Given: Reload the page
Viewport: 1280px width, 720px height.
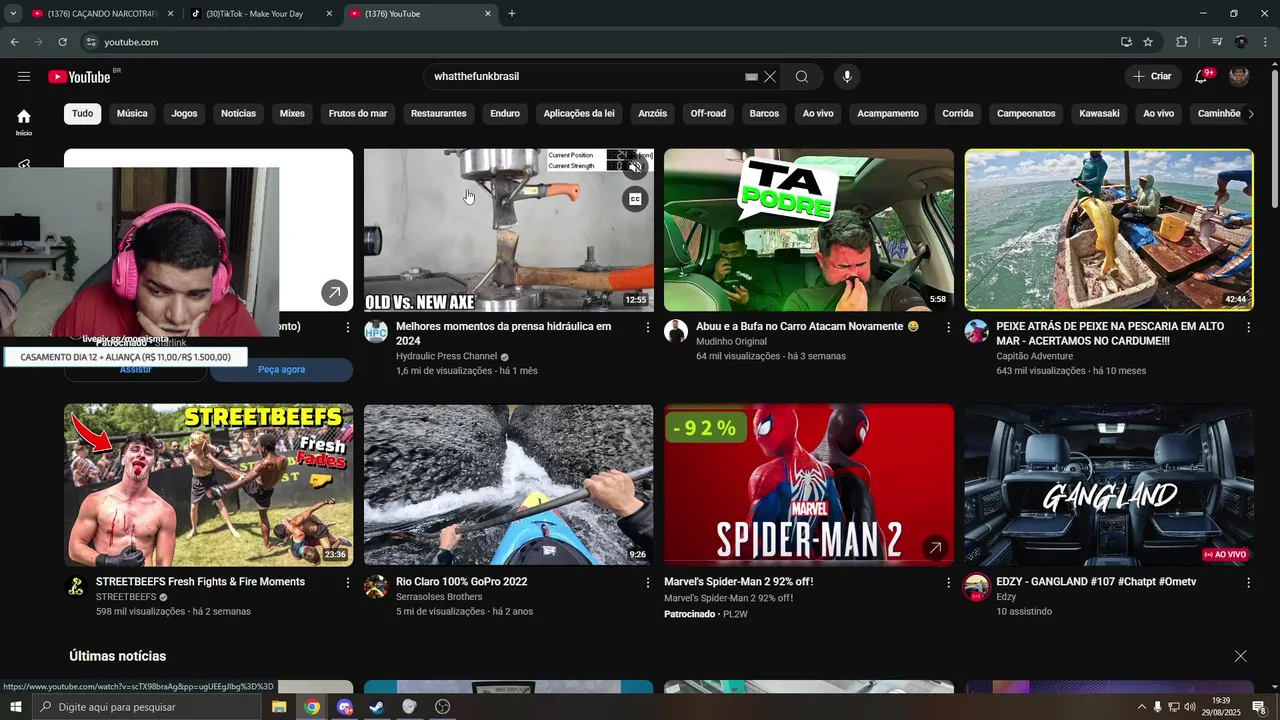Looking at the screenshot, I should click(x=62, y=42).
